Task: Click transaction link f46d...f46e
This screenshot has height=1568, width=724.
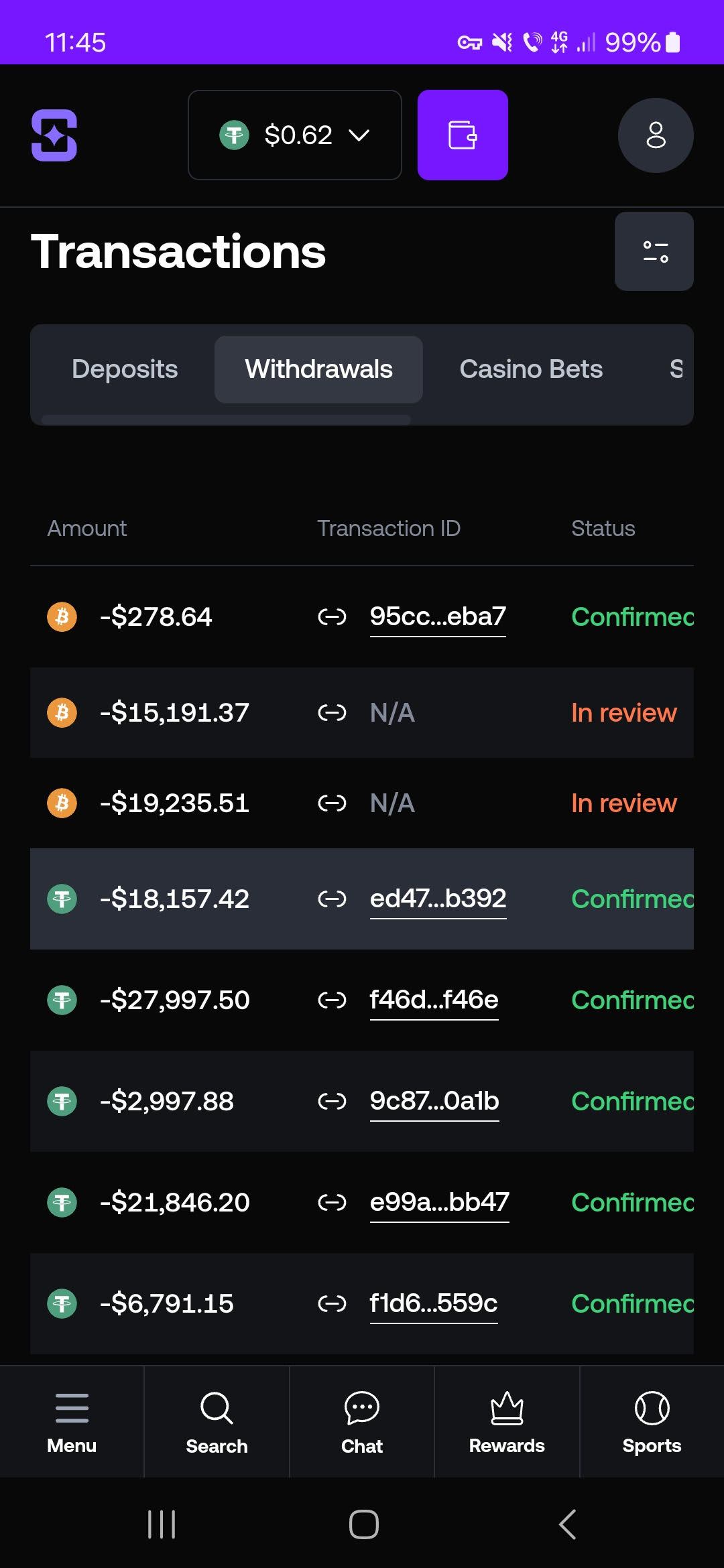Action: [434, 1000]
